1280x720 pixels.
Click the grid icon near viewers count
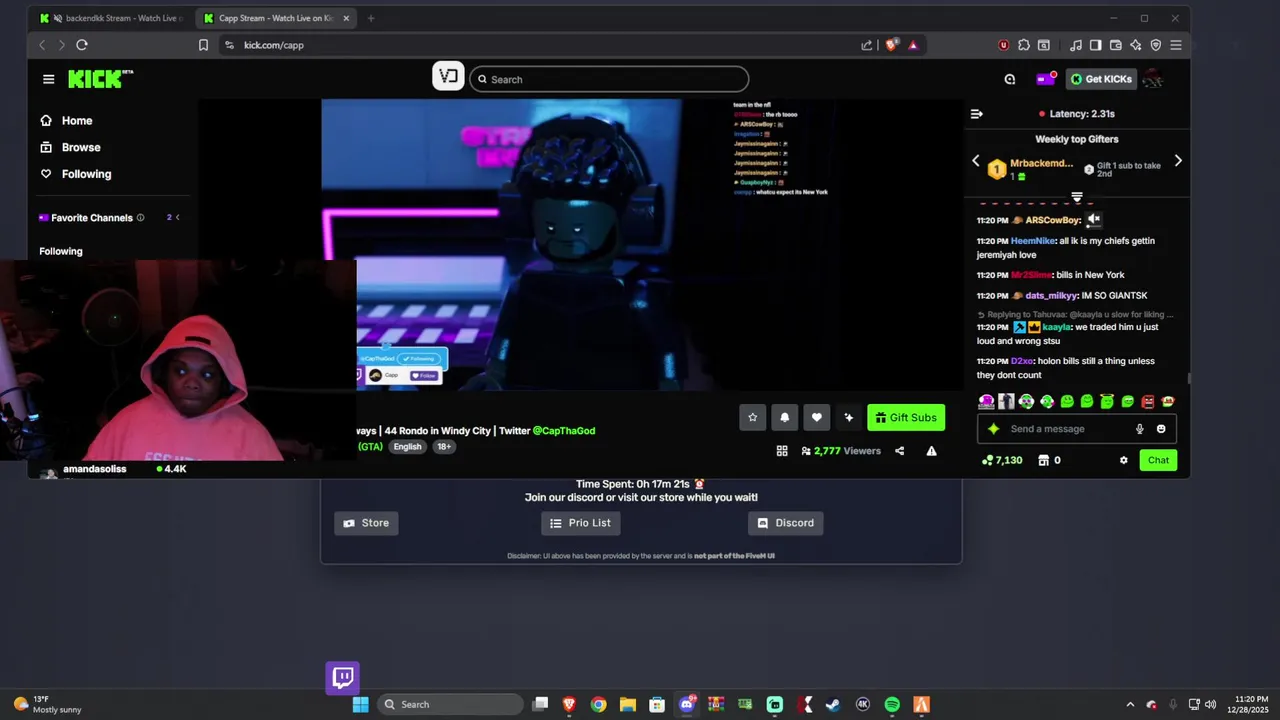[x=782, y=451]
